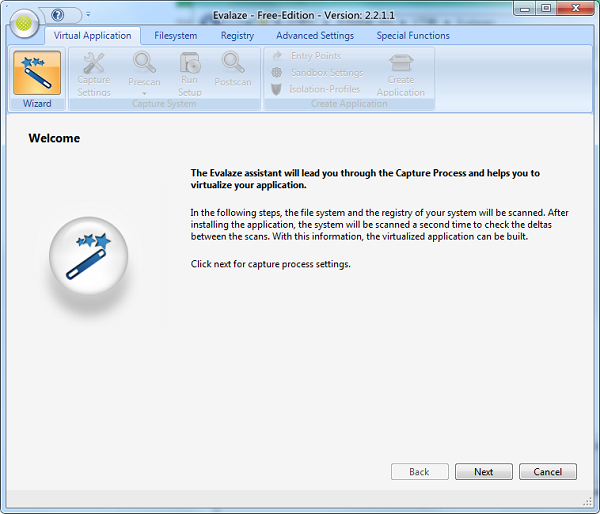Cancel the wizard
The width and height of the screenshot is (600, 514).
[548, 472]
